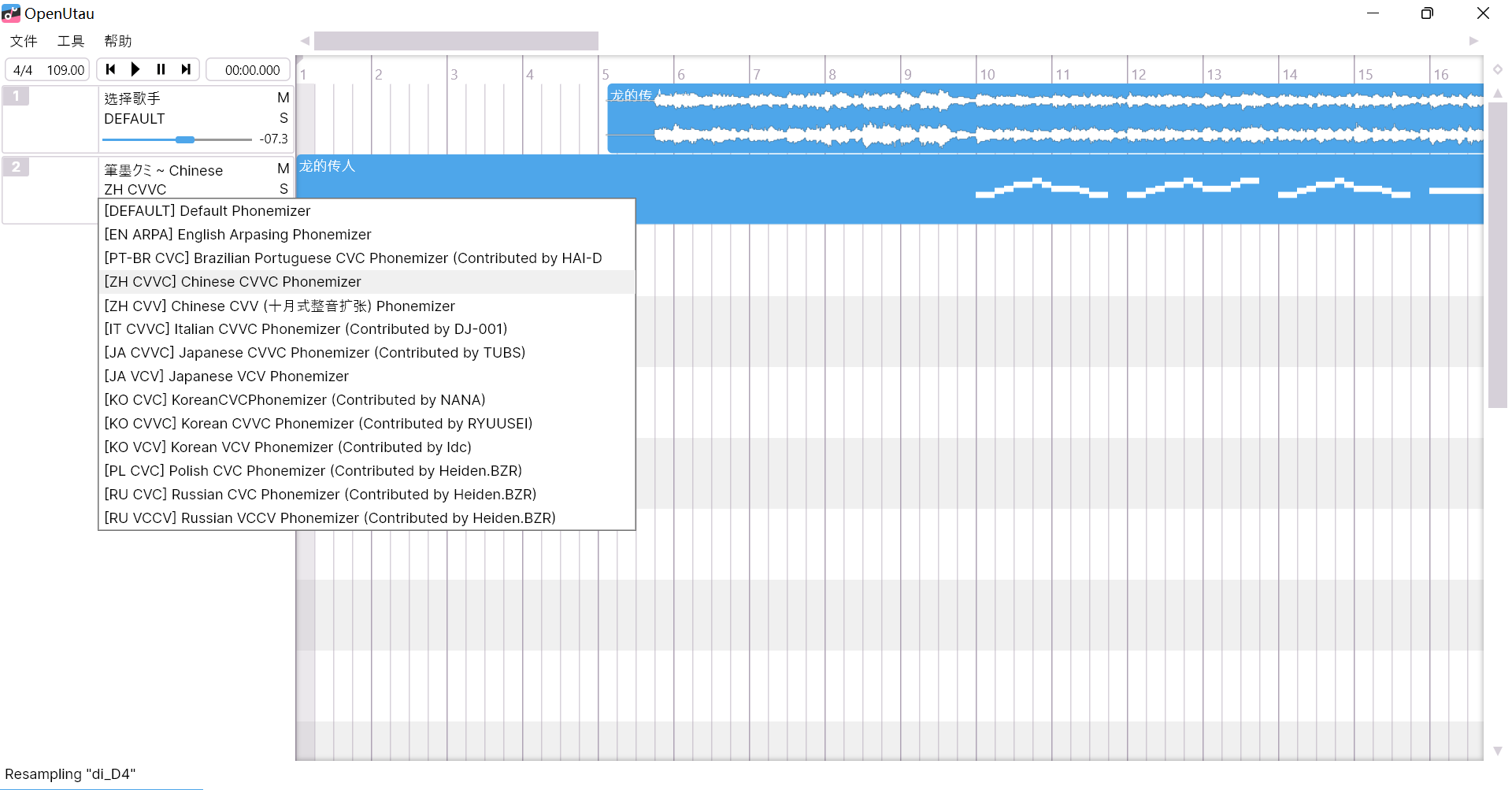The height and width of the screenshot is (790, 1512).
Task: Select RU VCCV Russian VCCV Phonemizer
Action: click(367, 518)
